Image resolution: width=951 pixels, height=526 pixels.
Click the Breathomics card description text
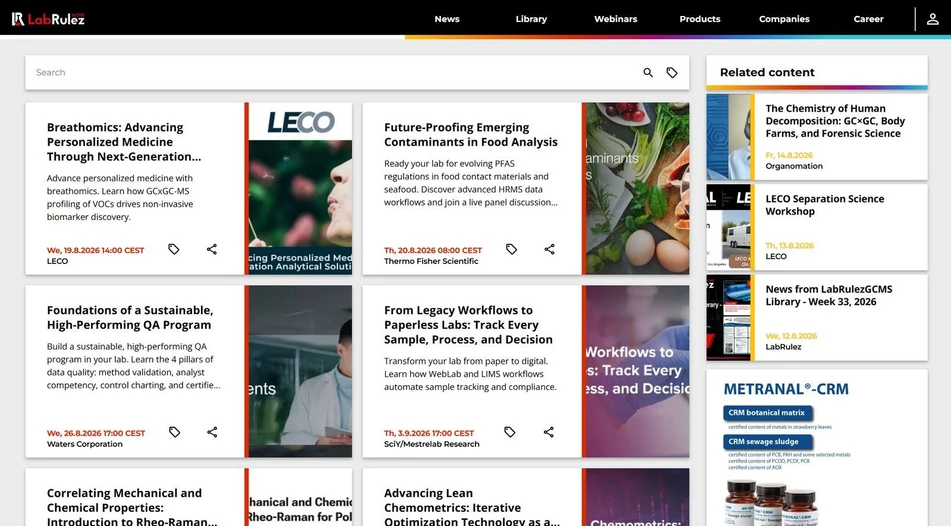click(x=120, y=198)
